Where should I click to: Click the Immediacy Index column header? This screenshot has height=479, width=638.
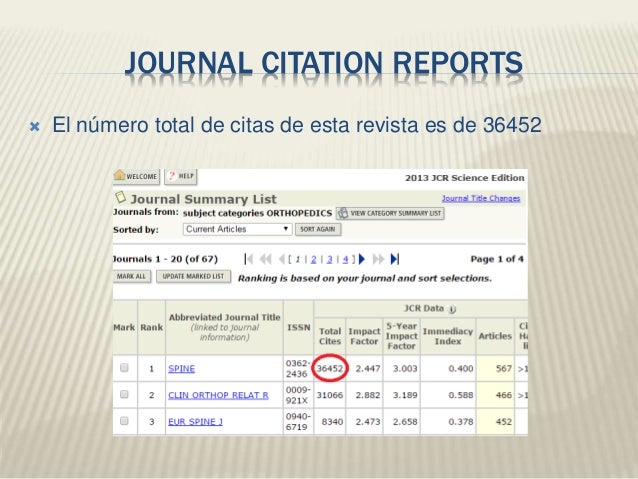tap(448, 336)
